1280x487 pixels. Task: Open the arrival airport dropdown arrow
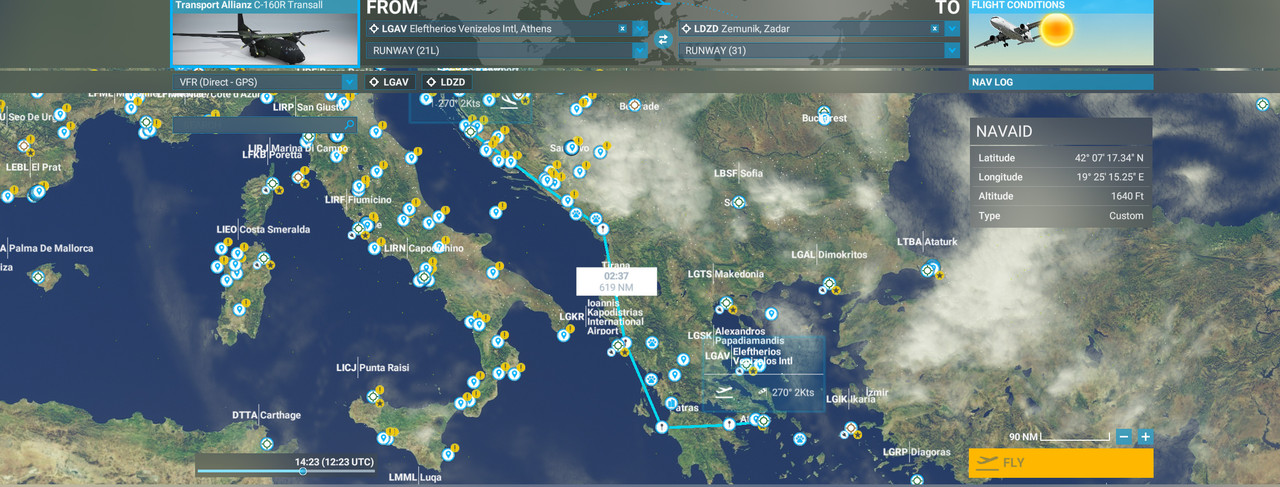tap(952, 29)
